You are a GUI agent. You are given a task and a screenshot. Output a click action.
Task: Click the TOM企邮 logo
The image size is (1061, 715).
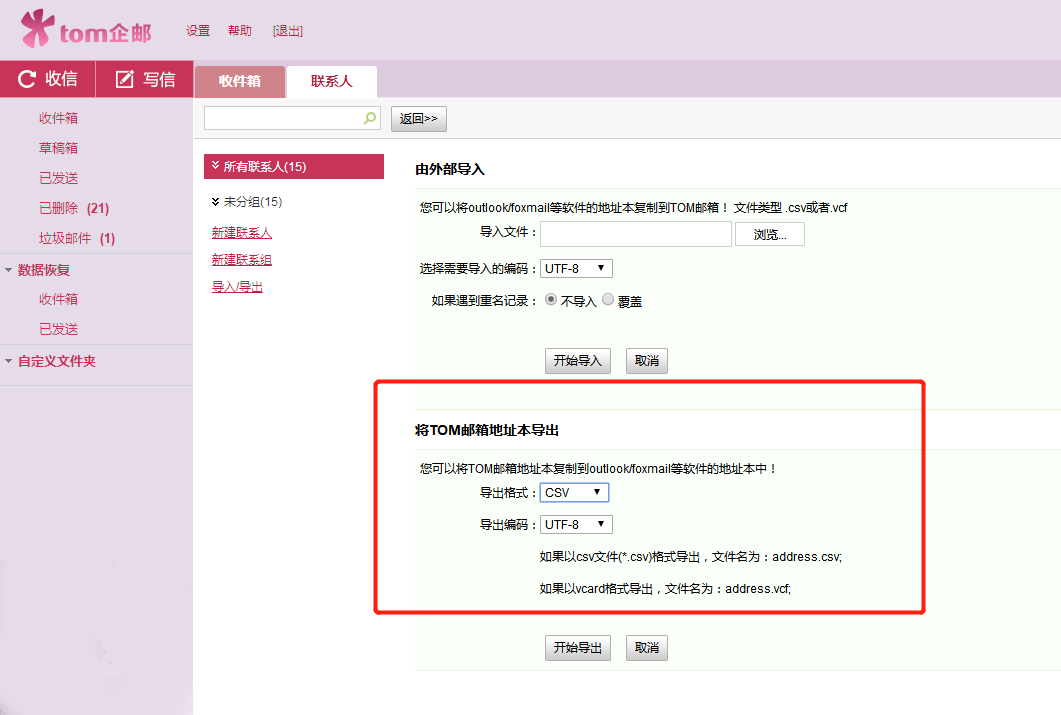click(x=87, y=30)
